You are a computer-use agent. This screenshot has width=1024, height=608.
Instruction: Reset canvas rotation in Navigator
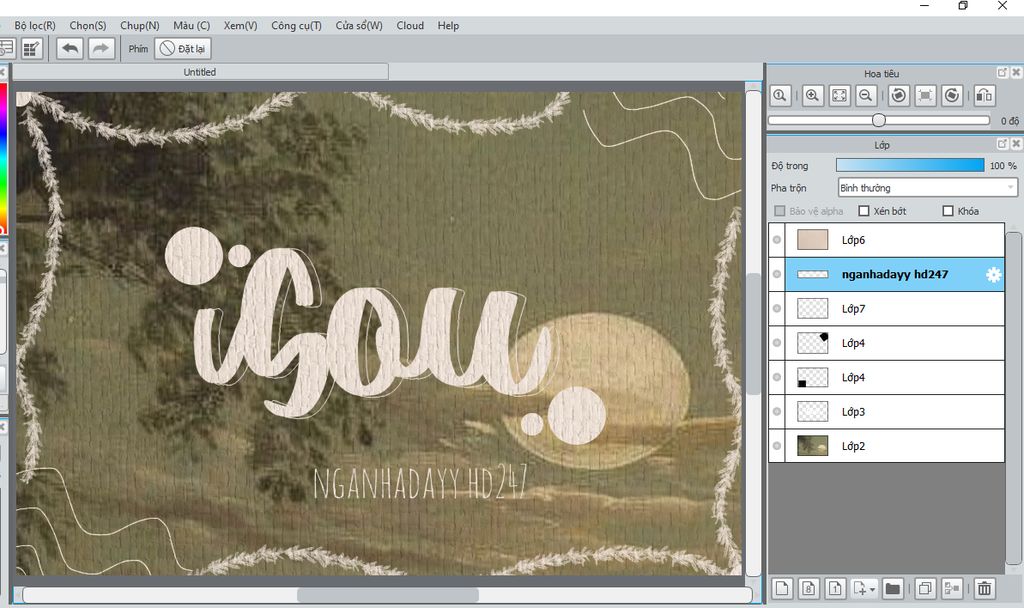point(925,95)
